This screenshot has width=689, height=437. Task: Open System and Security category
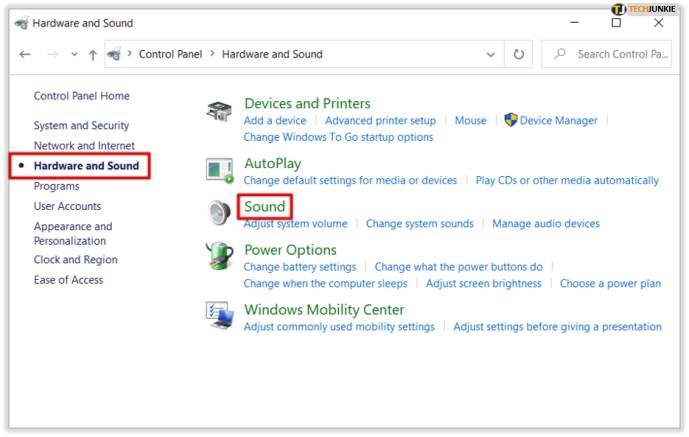tap(81, 126)
